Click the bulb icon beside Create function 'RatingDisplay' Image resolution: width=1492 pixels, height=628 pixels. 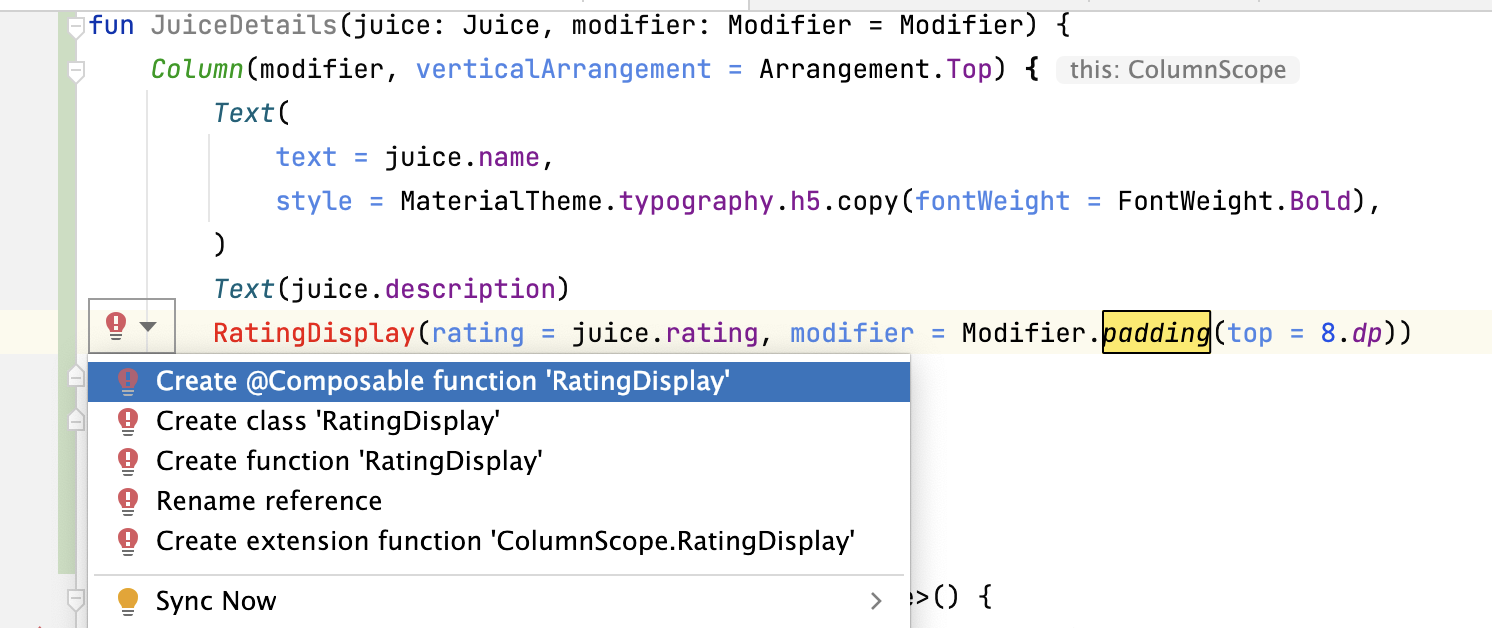tap(127, 461)
